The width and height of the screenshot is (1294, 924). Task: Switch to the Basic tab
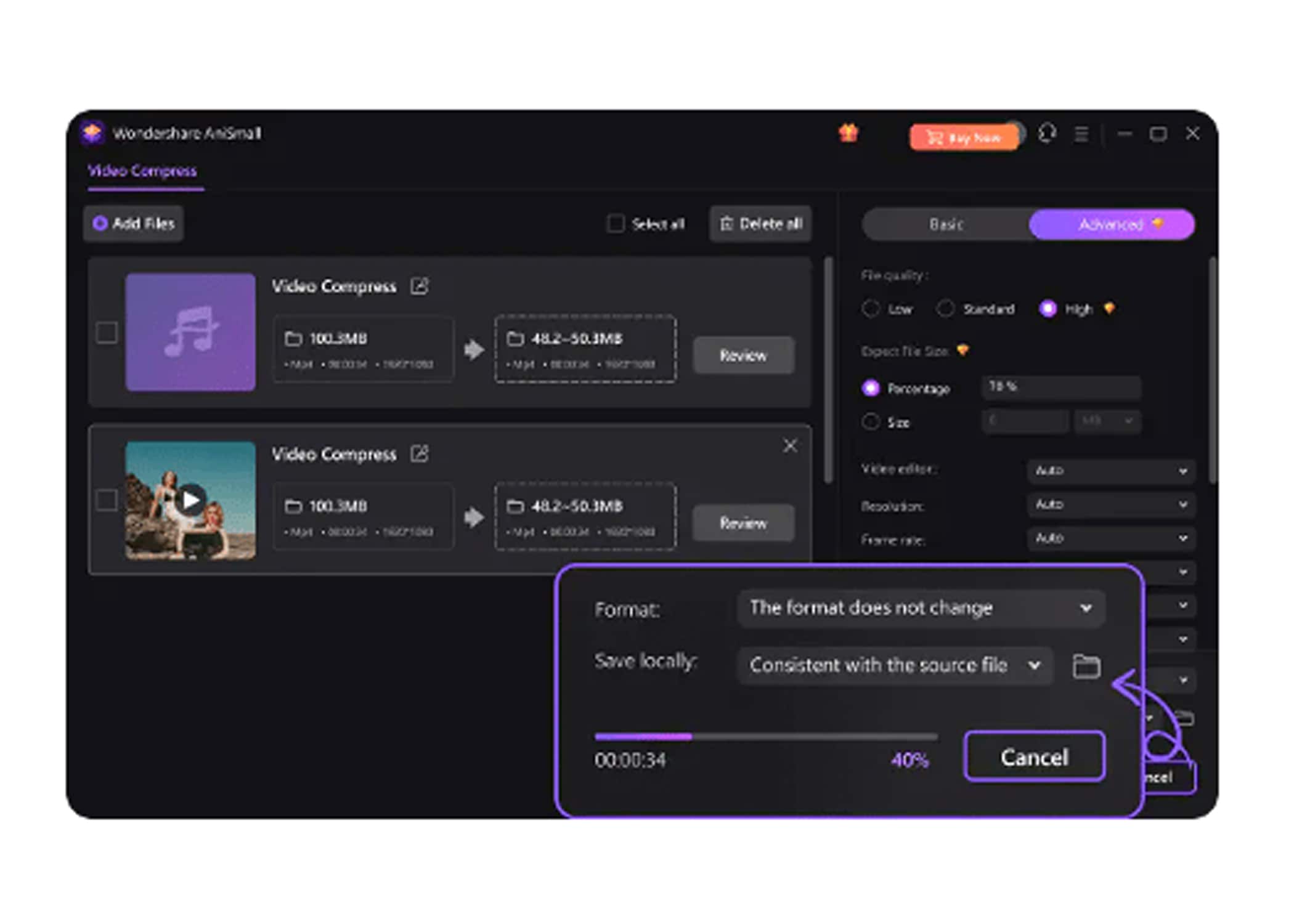[946, 224]
